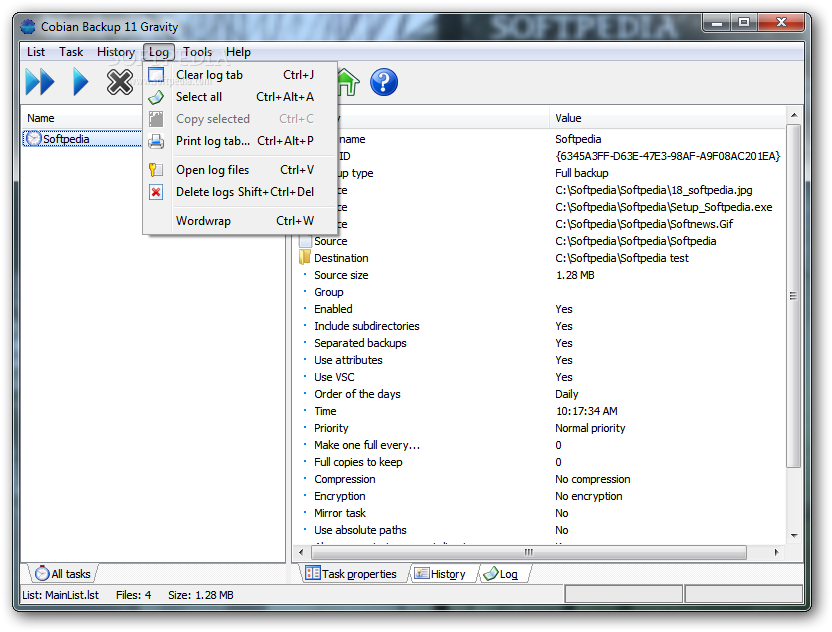Choose Delete logs entry

[x=240, y=192]
